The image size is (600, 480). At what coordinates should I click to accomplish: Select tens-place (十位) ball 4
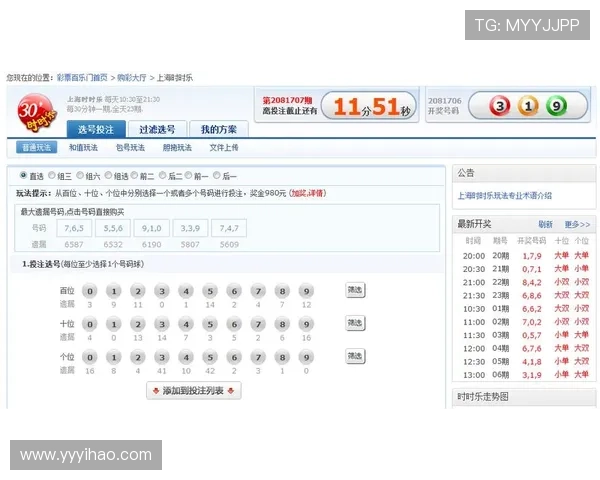186,324
